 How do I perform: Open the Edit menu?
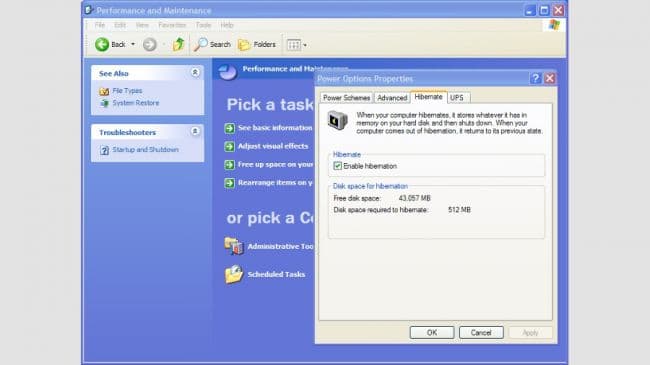pyautogui.click(x=120, y=25)
